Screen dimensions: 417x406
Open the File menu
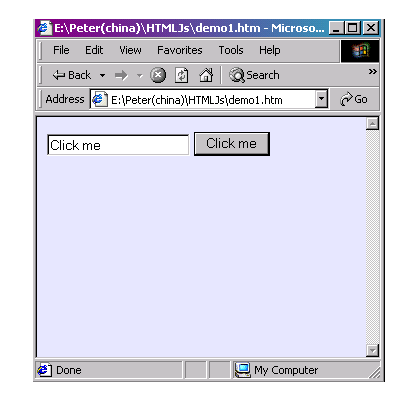pyautogui.click(x=61, y=50)
